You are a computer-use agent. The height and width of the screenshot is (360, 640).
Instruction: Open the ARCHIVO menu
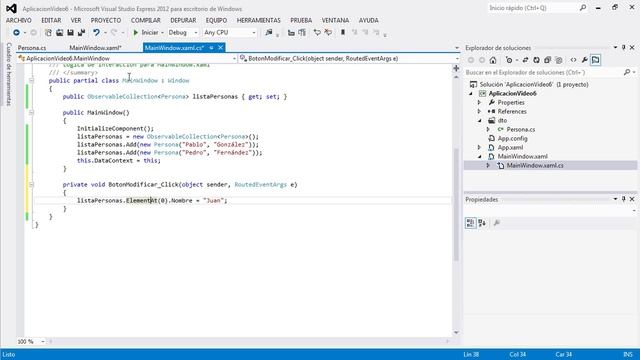pyautogui.click(x=19, y=20)
